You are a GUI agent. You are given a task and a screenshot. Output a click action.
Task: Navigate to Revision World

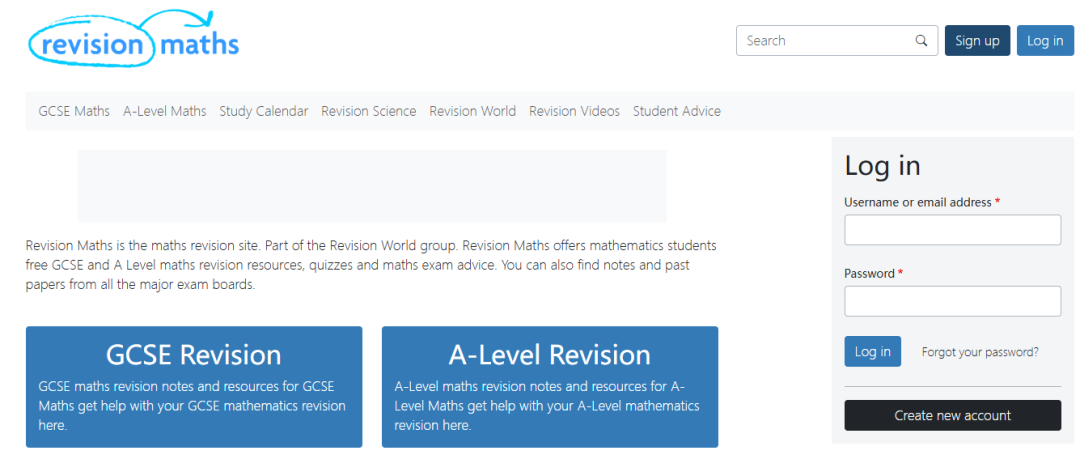tap(472, 111)
